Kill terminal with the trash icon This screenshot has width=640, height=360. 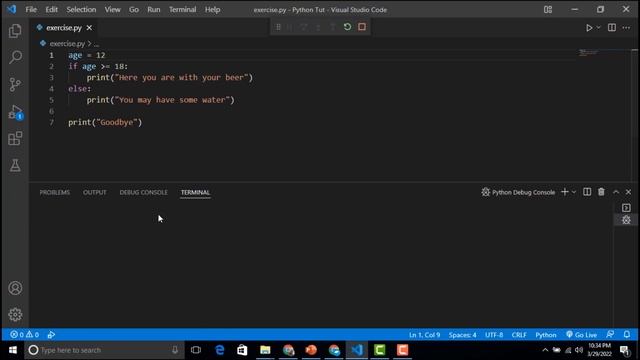point(601,192)
